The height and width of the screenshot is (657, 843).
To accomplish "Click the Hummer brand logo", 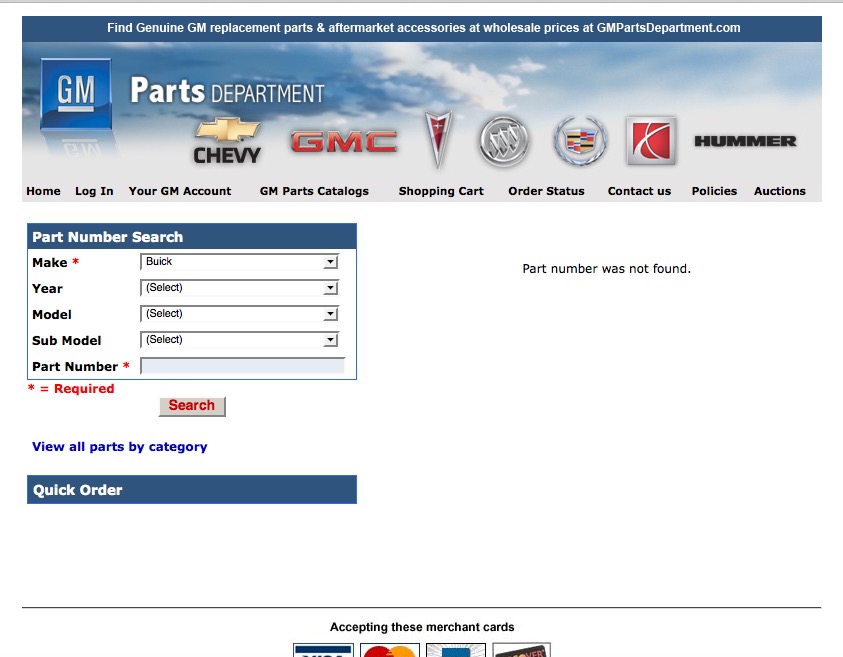I will [x=745, y=141].
